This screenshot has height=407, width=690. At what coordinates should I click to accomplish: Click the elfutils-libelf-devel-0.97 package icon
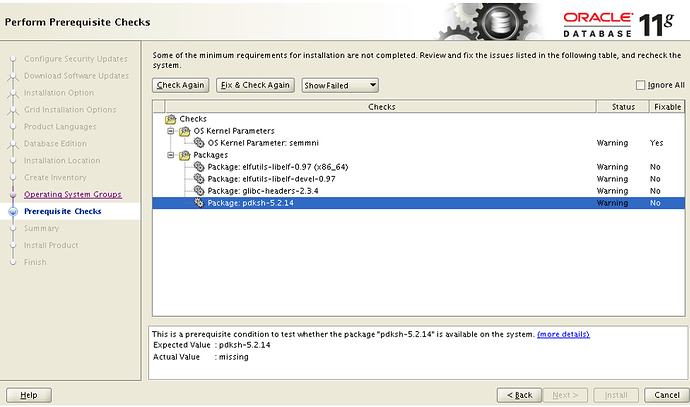click(199, 179)
